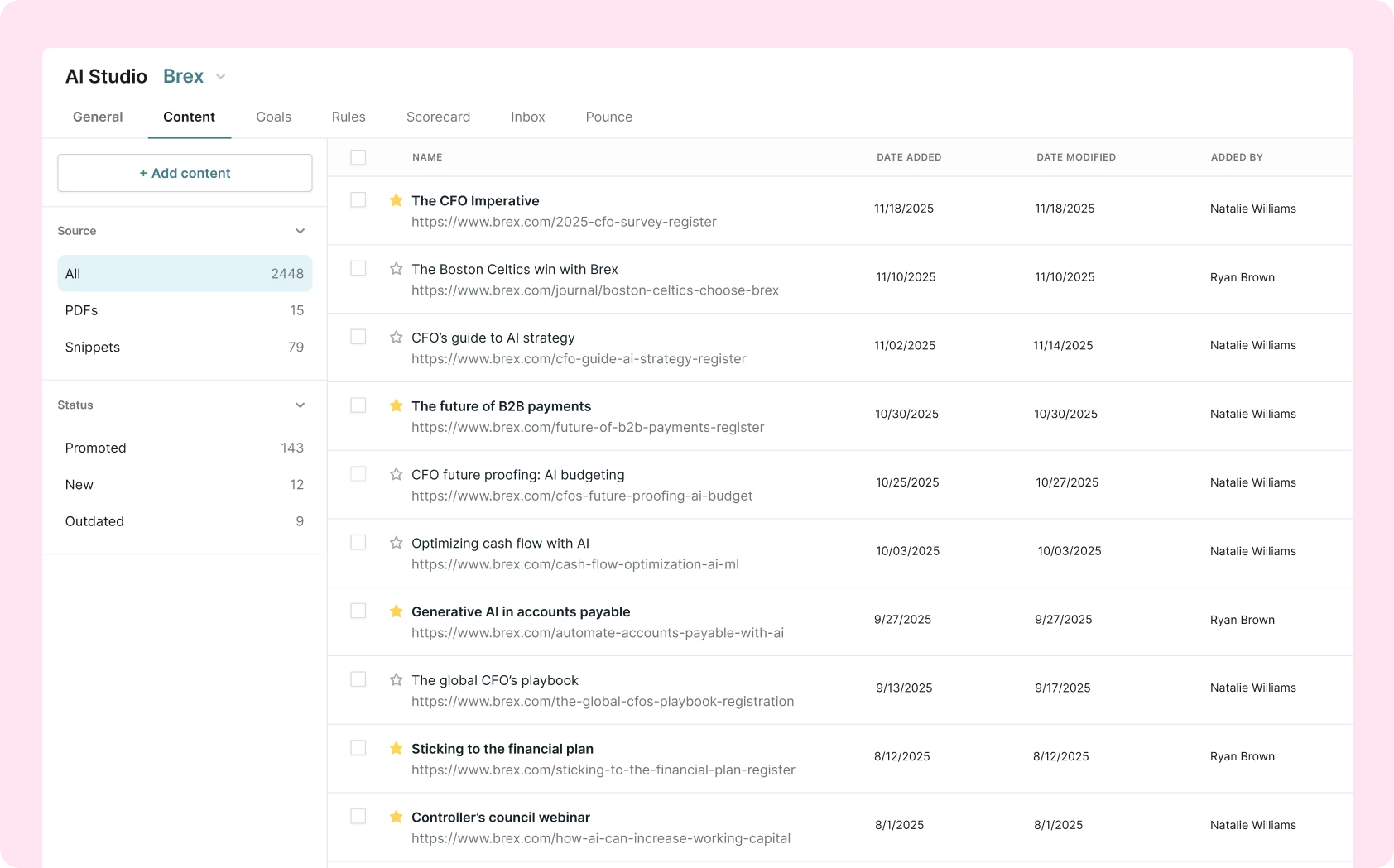
Task: Click title Sticking to the financial plan
Action: pyautogui.click(x=502, y=749)
